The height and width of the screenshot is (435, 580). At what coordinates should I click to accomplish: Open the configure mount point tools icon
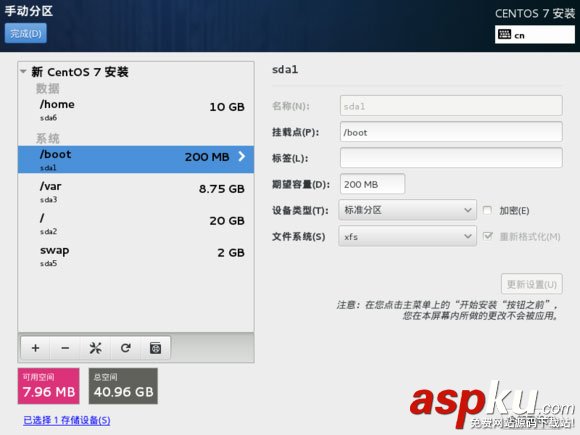[95, 348]
